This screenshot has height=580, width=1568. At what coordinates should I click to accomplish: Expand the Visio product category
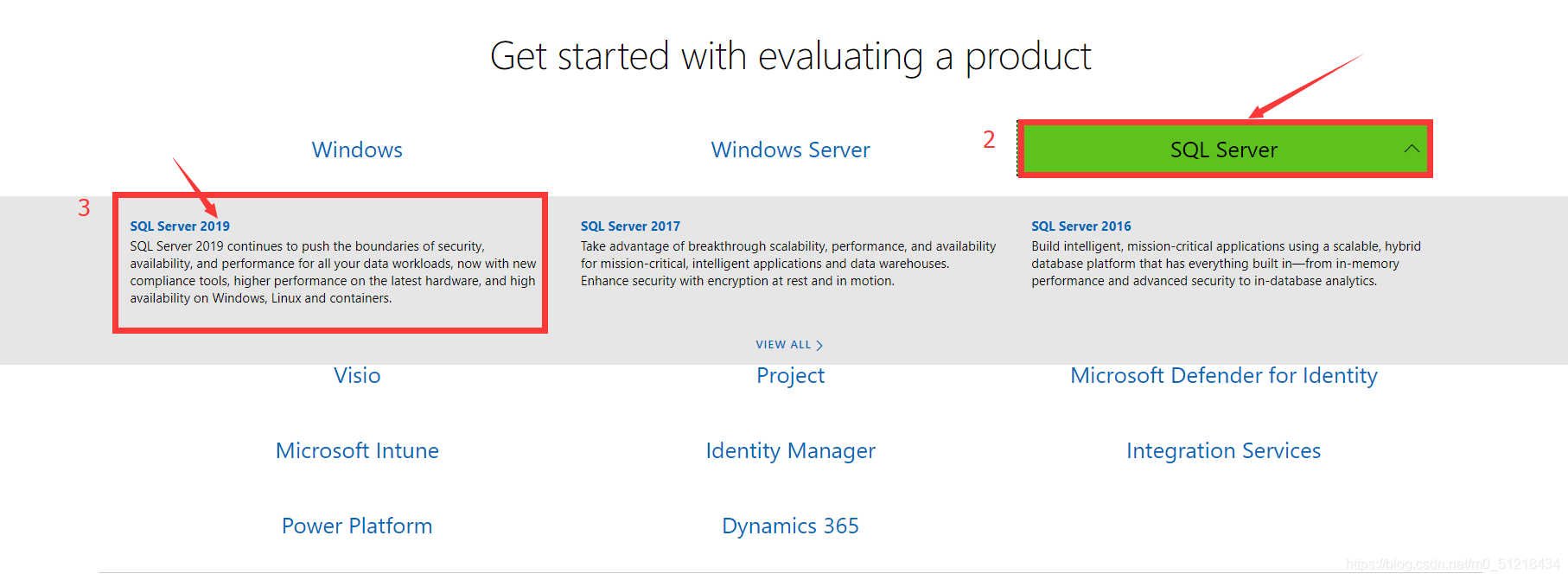(x=357, y=375)
